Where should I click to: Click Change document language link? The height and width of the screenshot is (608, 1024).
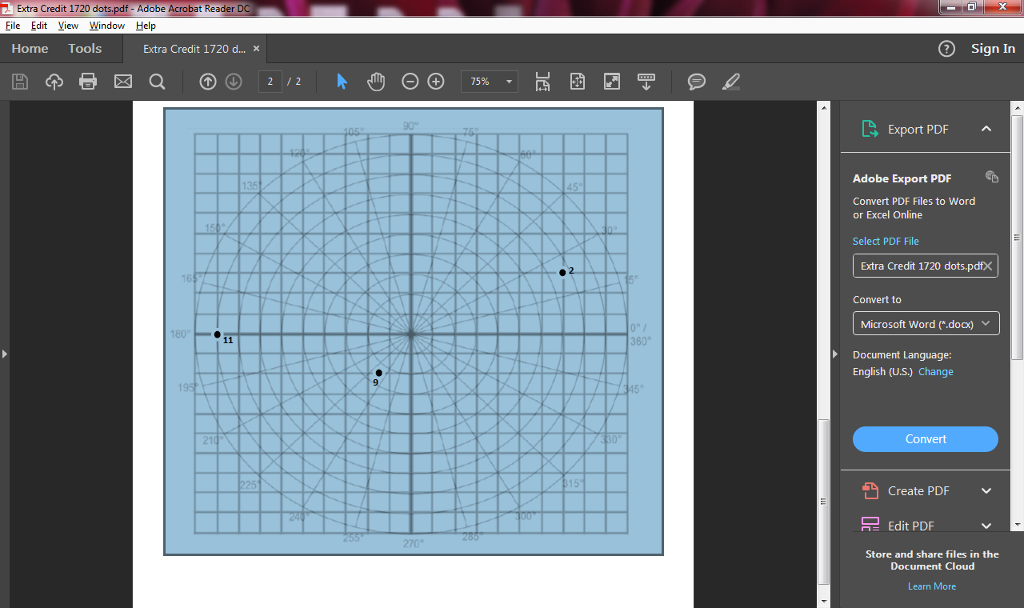click(x=936, y=371)
